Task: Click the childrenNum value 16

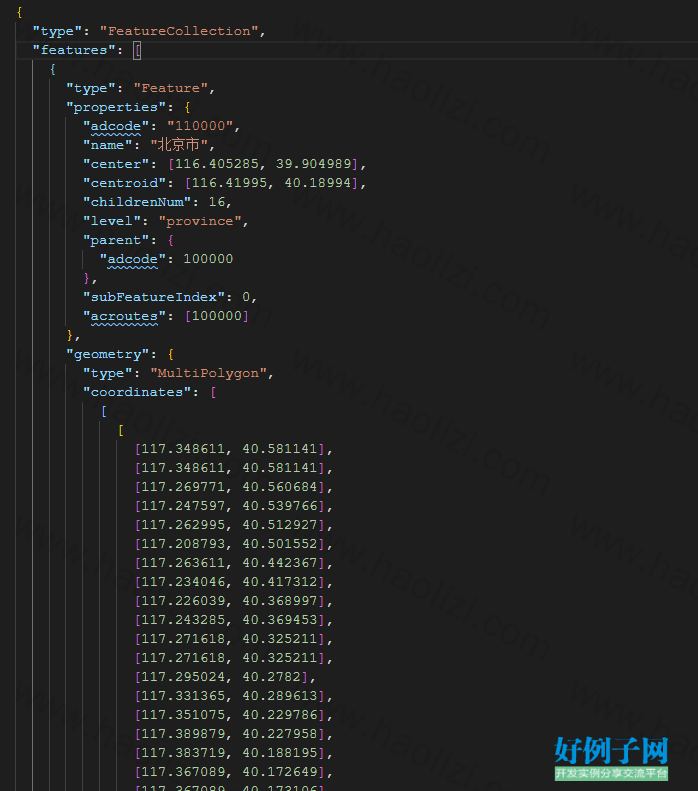Action: tap(216, 202)
